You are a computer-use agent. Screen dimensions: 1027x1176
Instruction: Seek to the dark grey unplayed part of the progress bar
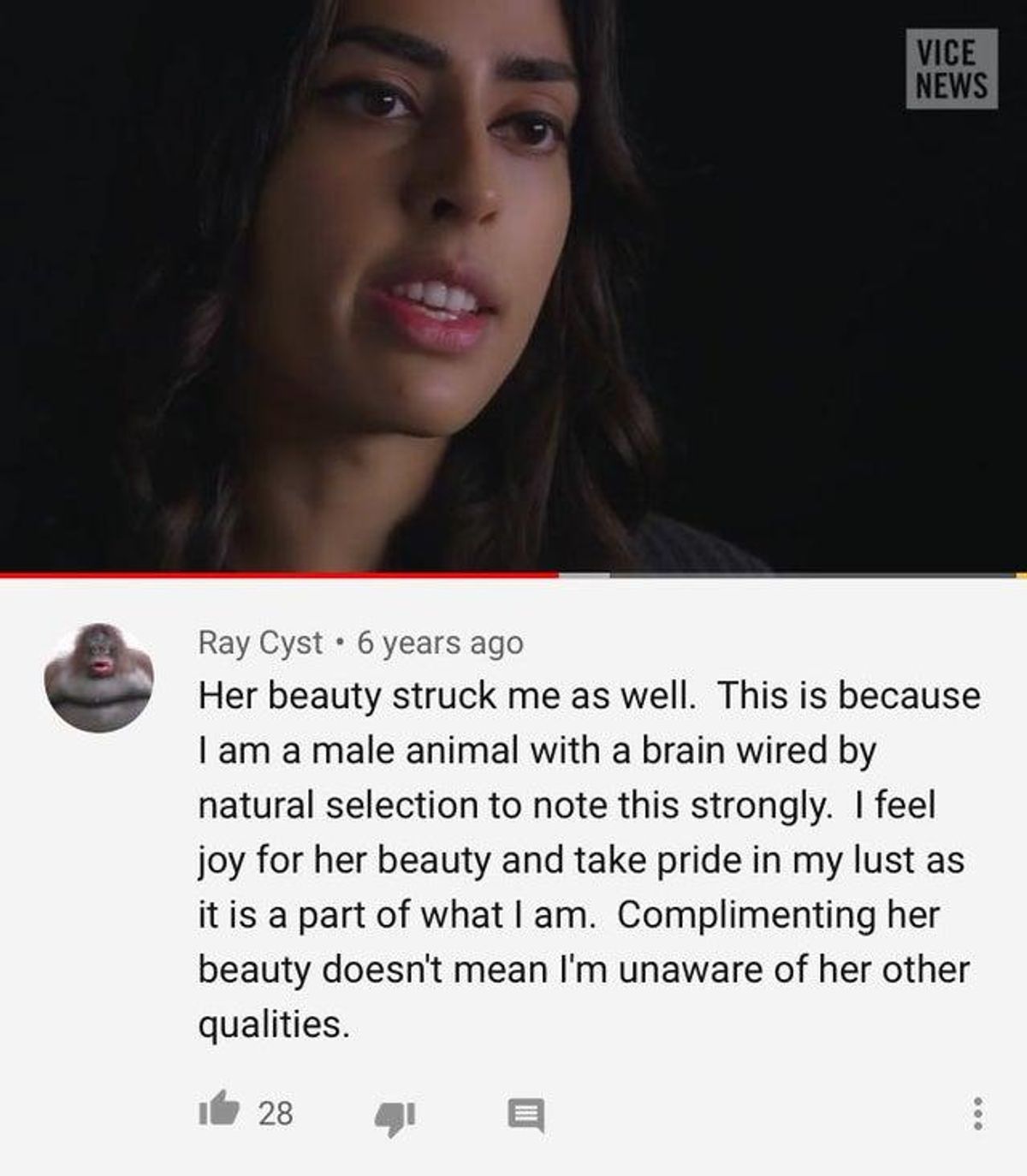tap(813, 575)
